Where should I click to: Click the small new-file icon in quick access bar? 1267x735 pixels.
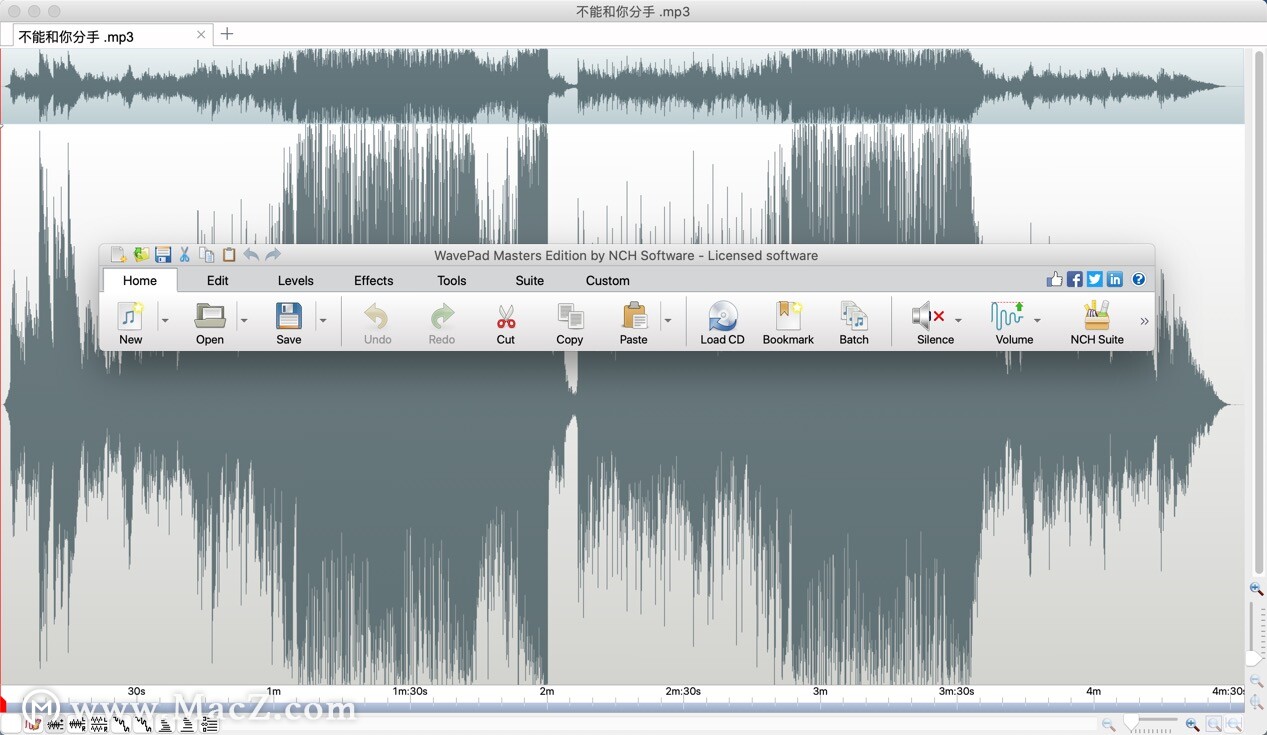119,255
